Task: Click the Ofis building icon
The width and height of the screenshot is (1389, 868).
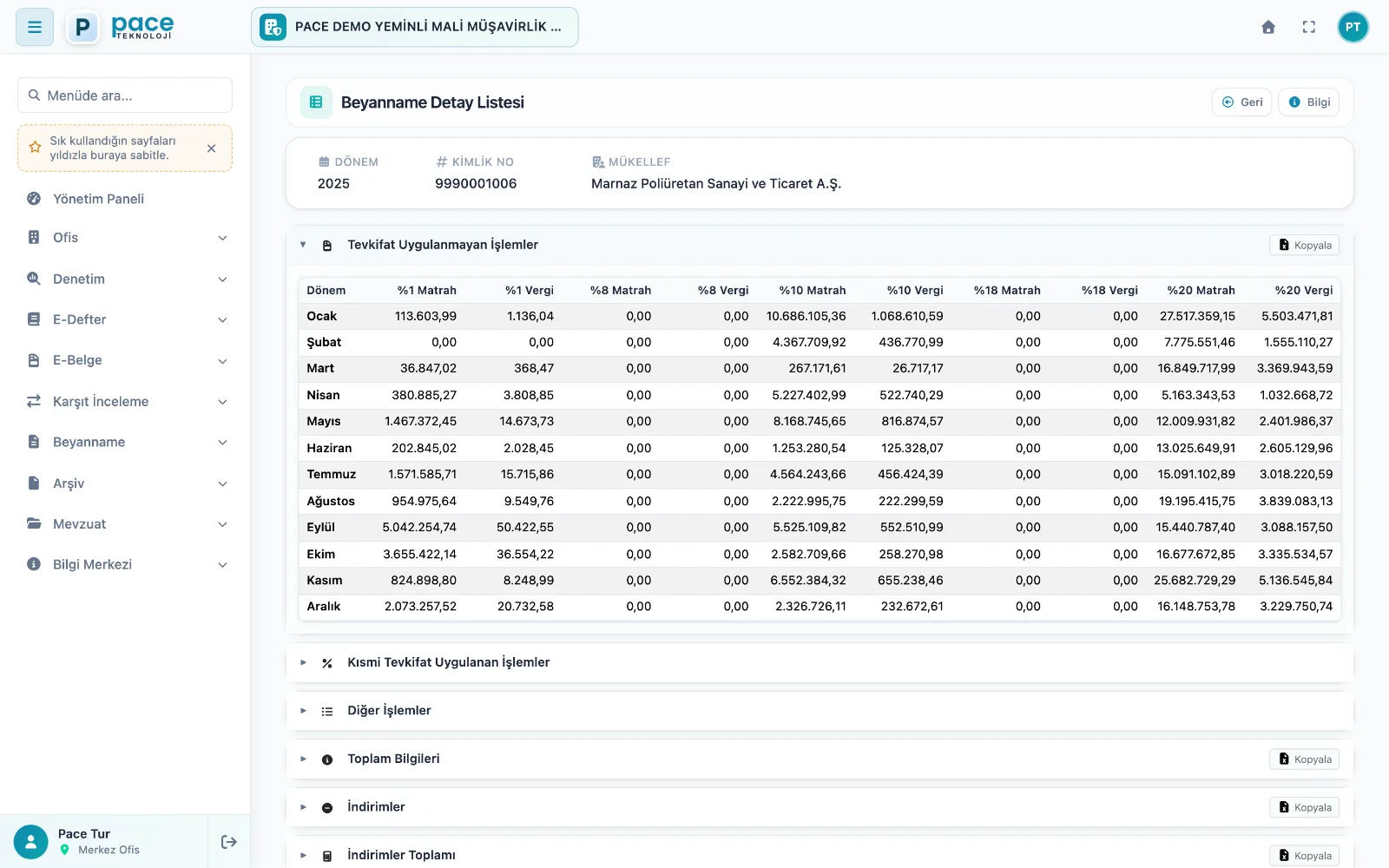Action: point(34,238)
